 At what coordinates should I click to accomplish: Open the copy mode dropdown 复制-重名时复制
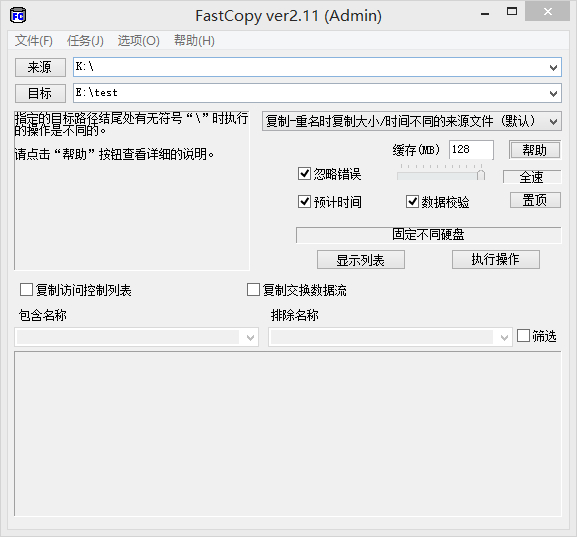tap(411, 121)
